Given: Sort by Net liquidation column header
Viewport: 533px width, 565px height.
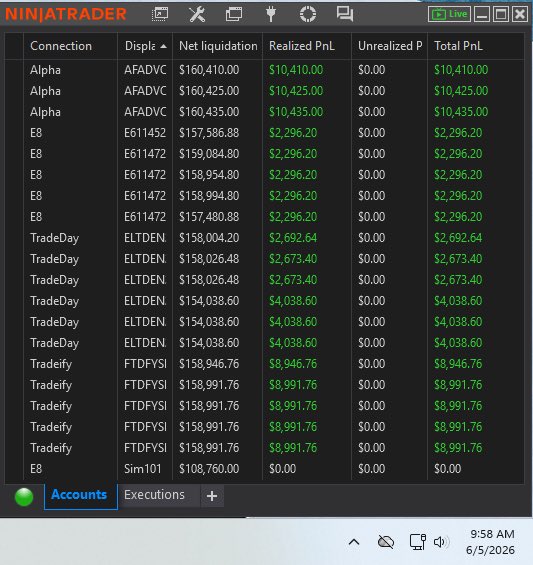Looking at the screenshot, I should 218,46.
